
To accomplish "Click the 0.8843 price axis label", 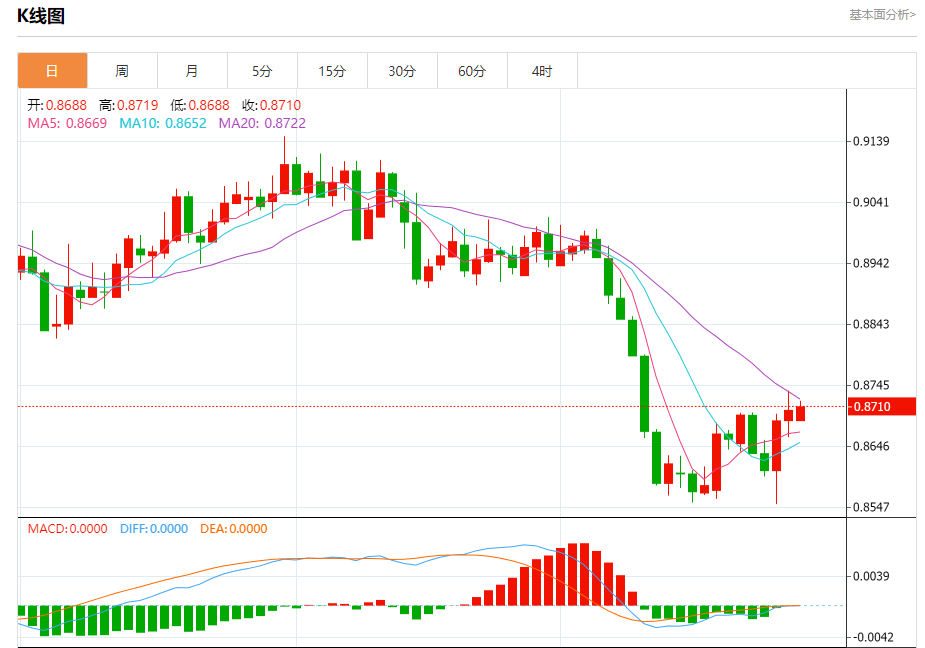I will point(871,324).
